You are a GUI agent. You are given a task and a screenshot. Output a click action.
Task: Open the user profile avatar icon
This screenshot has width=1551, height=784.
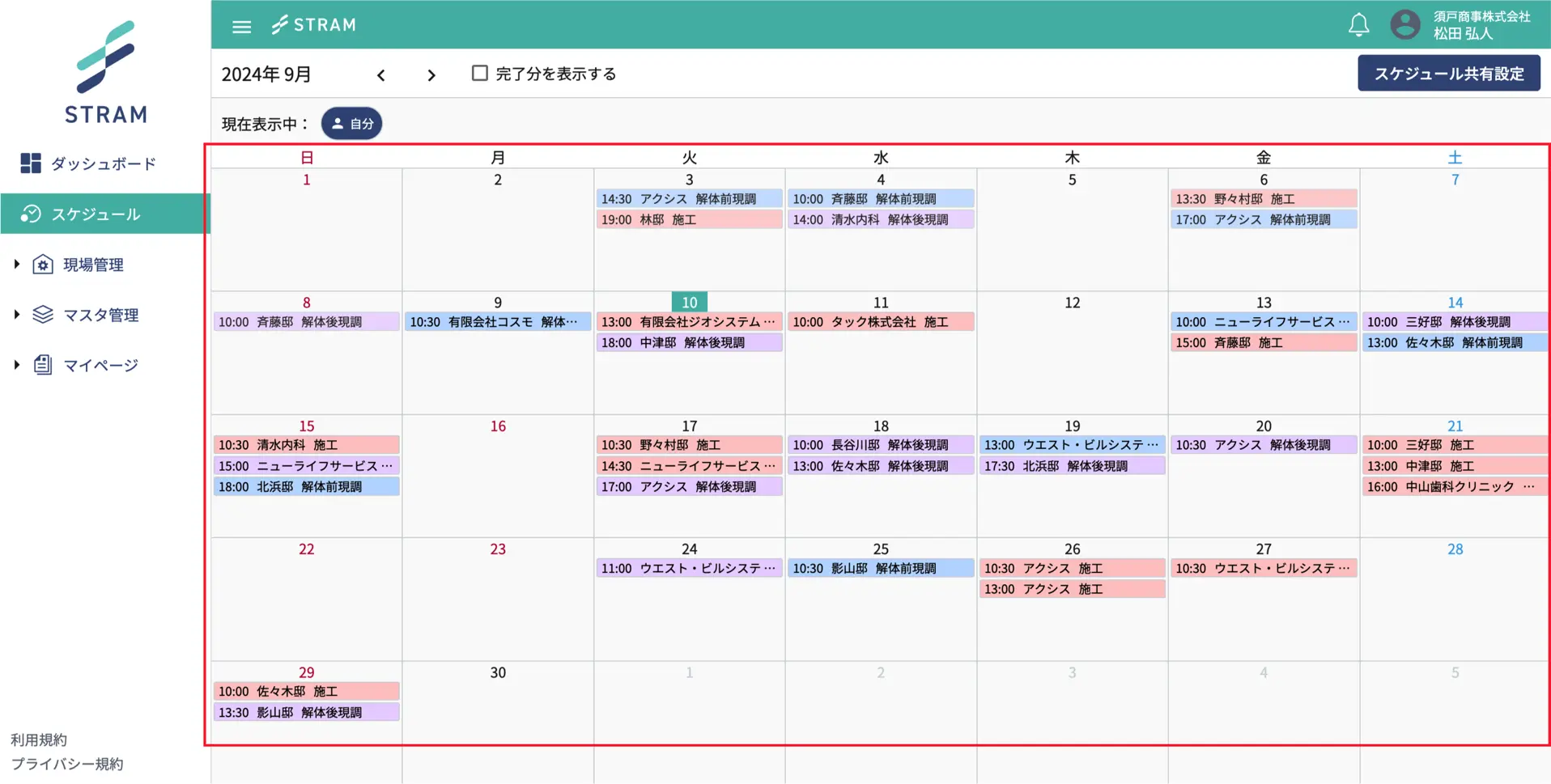[1404, 25]
